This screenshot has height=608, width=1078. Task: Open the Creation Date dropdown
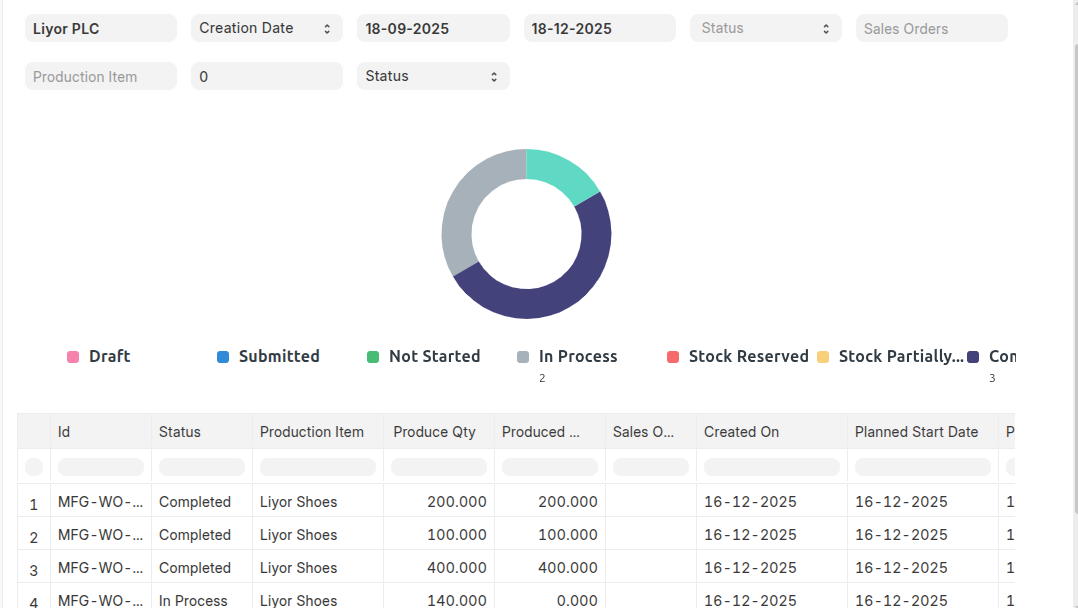266,28
